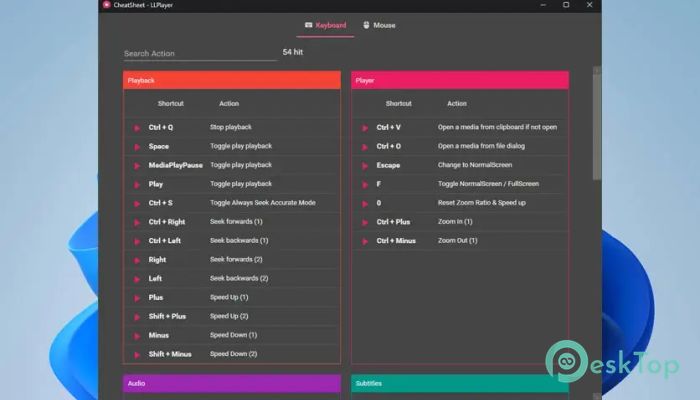Click the arrow icon beside Right shortcut
This screenshot has height=400, width=700.
coord(137,260)
